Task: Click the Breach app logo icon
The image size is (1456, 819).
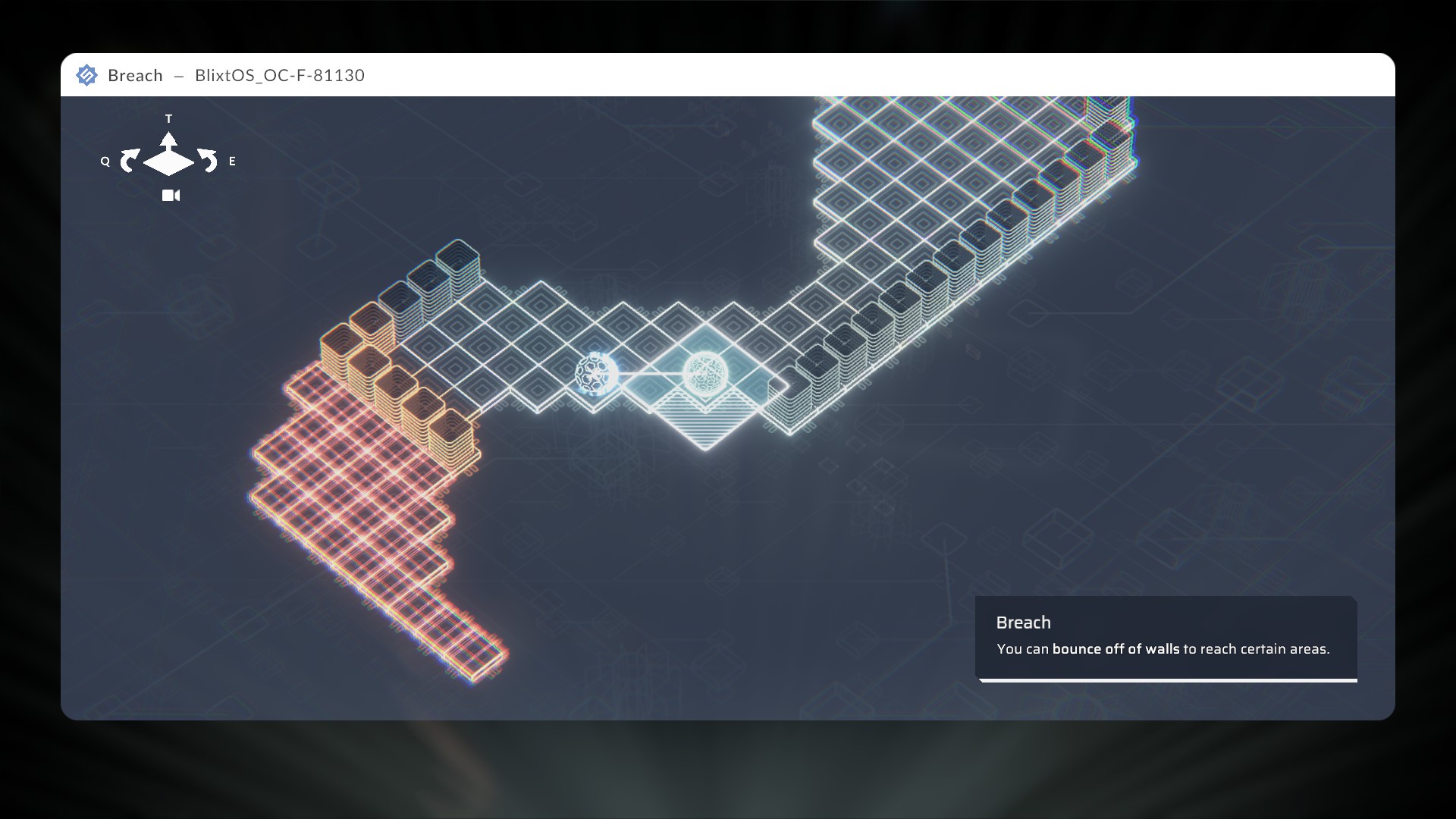Action: click(86, 75)
